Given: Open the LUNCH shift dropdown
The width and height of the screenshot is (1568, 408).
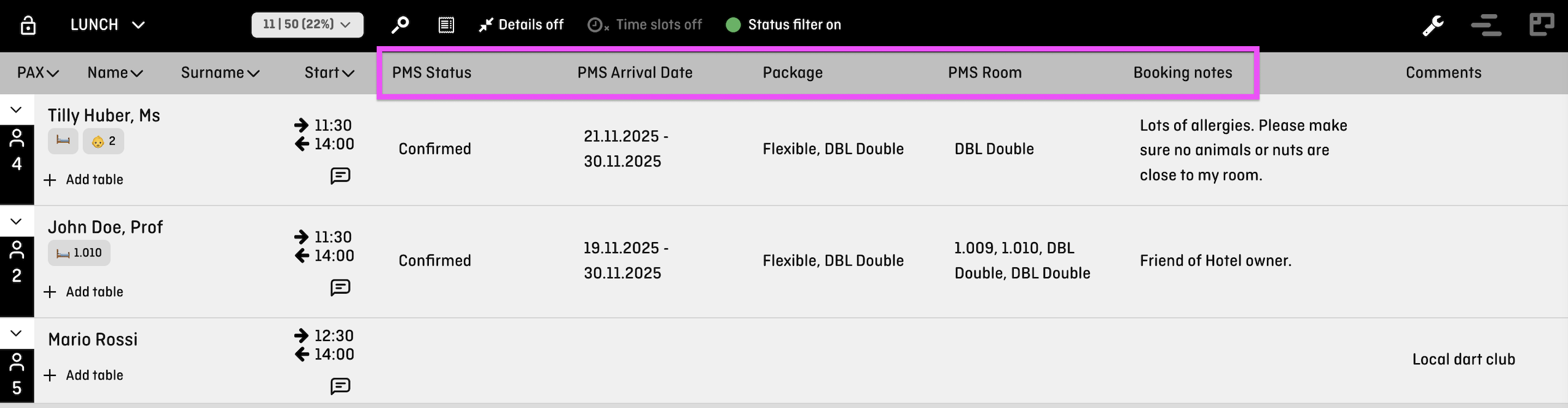Looking at the screenshot, I should pos(108,25).
